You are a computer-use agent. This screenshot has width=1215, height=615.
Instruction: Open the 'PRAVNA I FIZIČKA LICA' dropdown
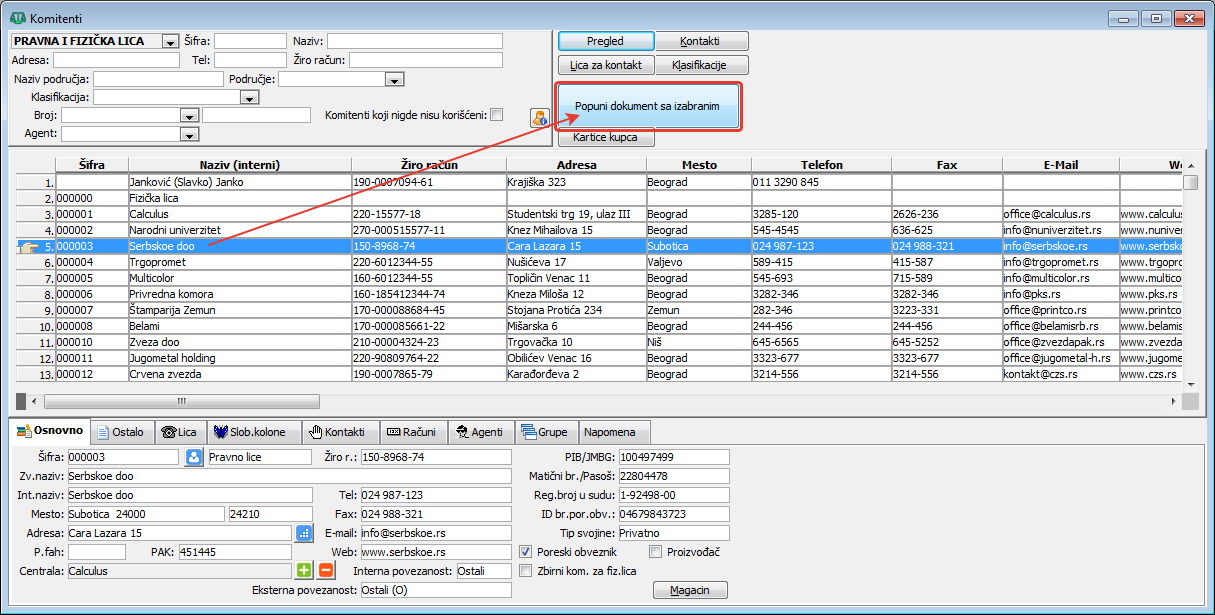(170, 42)
